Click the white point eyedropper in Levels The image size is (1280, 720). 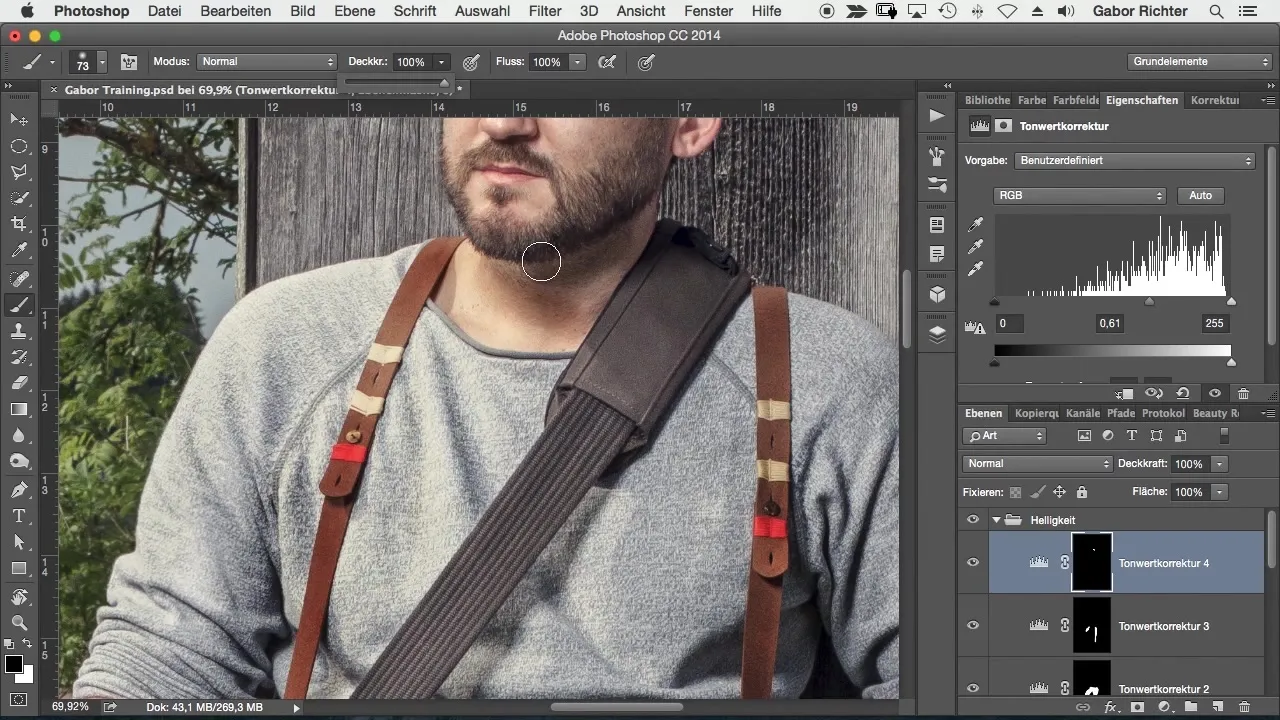pyautogui.click(x=976, y=269)
